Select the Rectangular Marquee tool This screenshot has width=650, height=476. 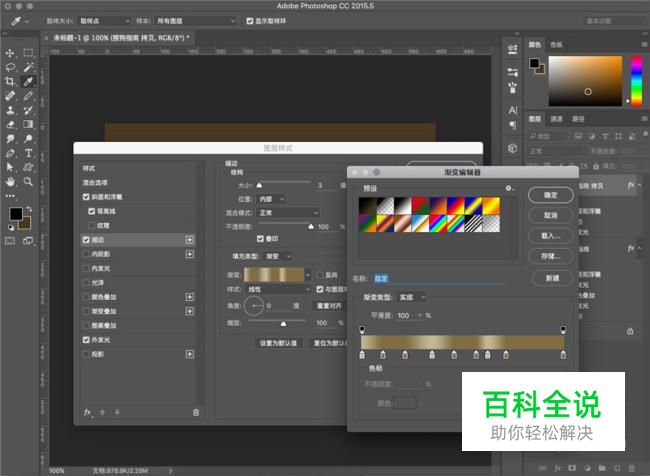(x=29, y=52)
